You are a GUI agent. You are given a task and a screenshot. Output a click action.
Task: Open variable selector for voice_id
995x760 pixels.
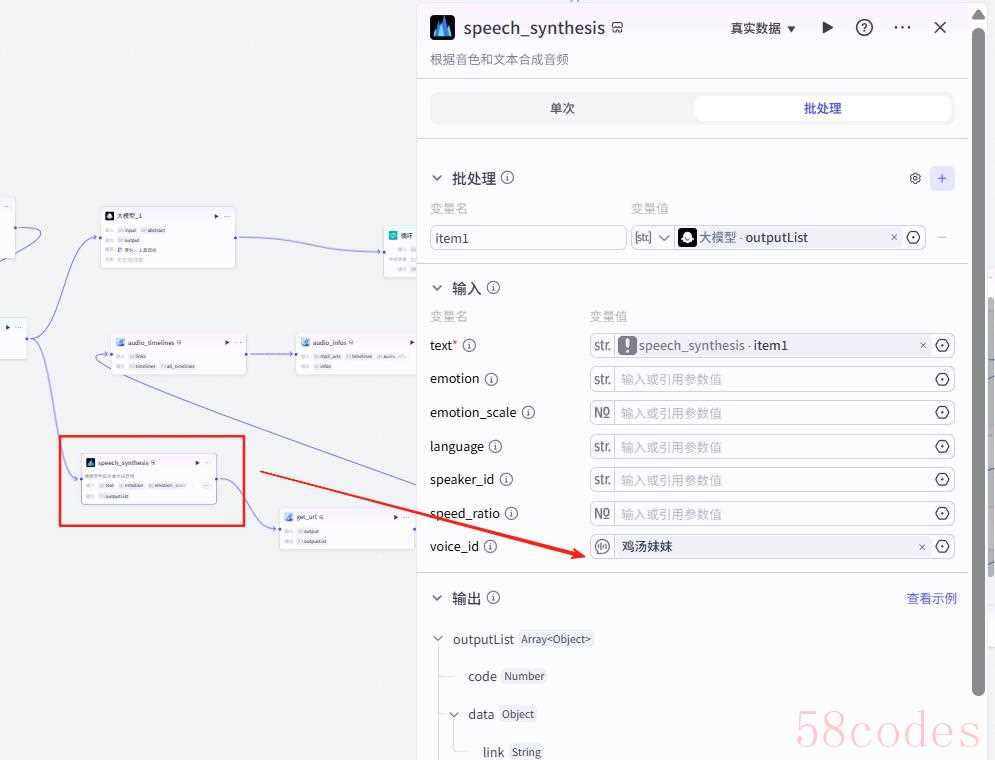tap(942, 546)
